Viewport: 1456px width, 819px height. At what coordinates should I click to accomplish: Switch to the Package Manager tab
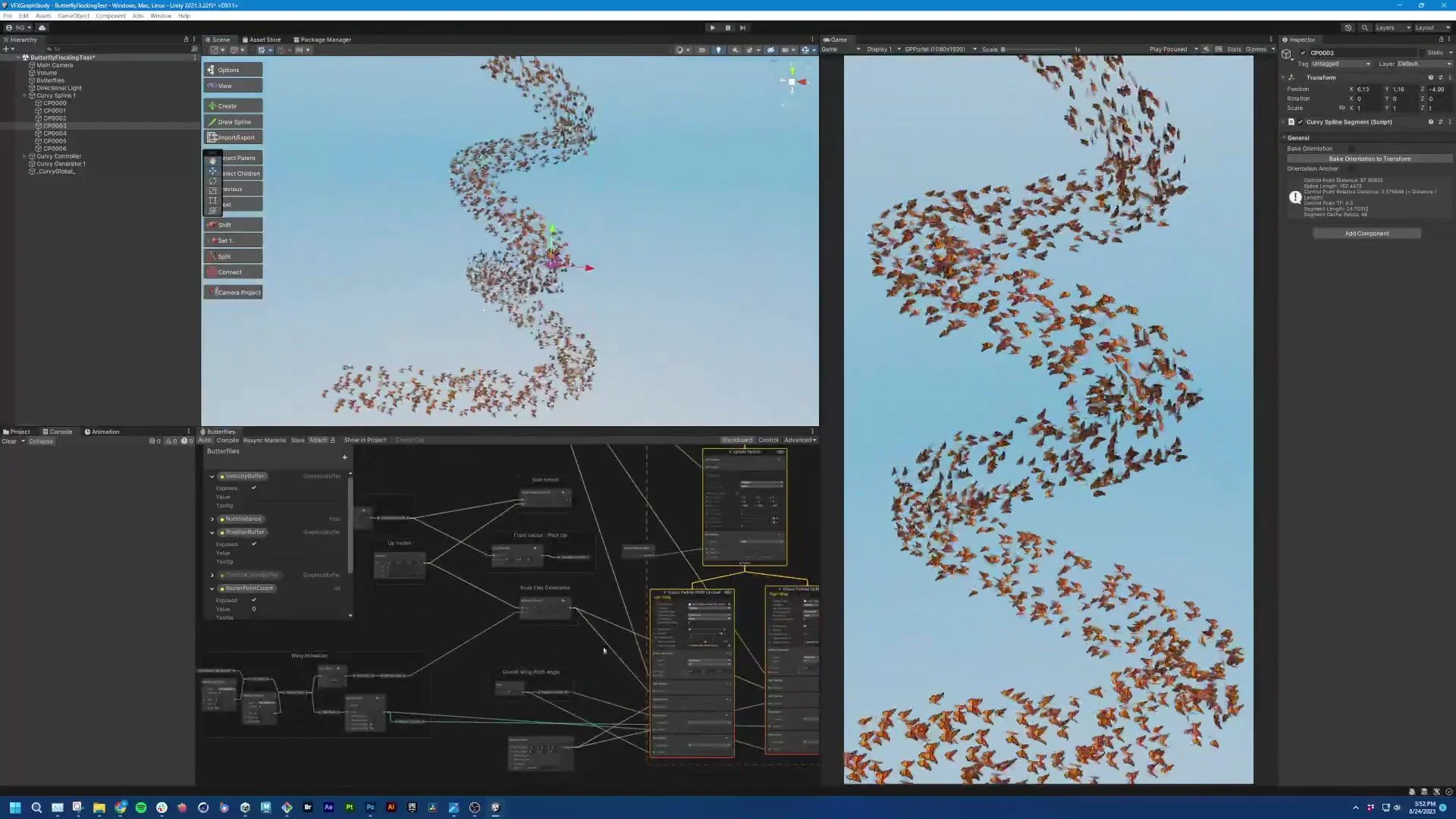322,39
